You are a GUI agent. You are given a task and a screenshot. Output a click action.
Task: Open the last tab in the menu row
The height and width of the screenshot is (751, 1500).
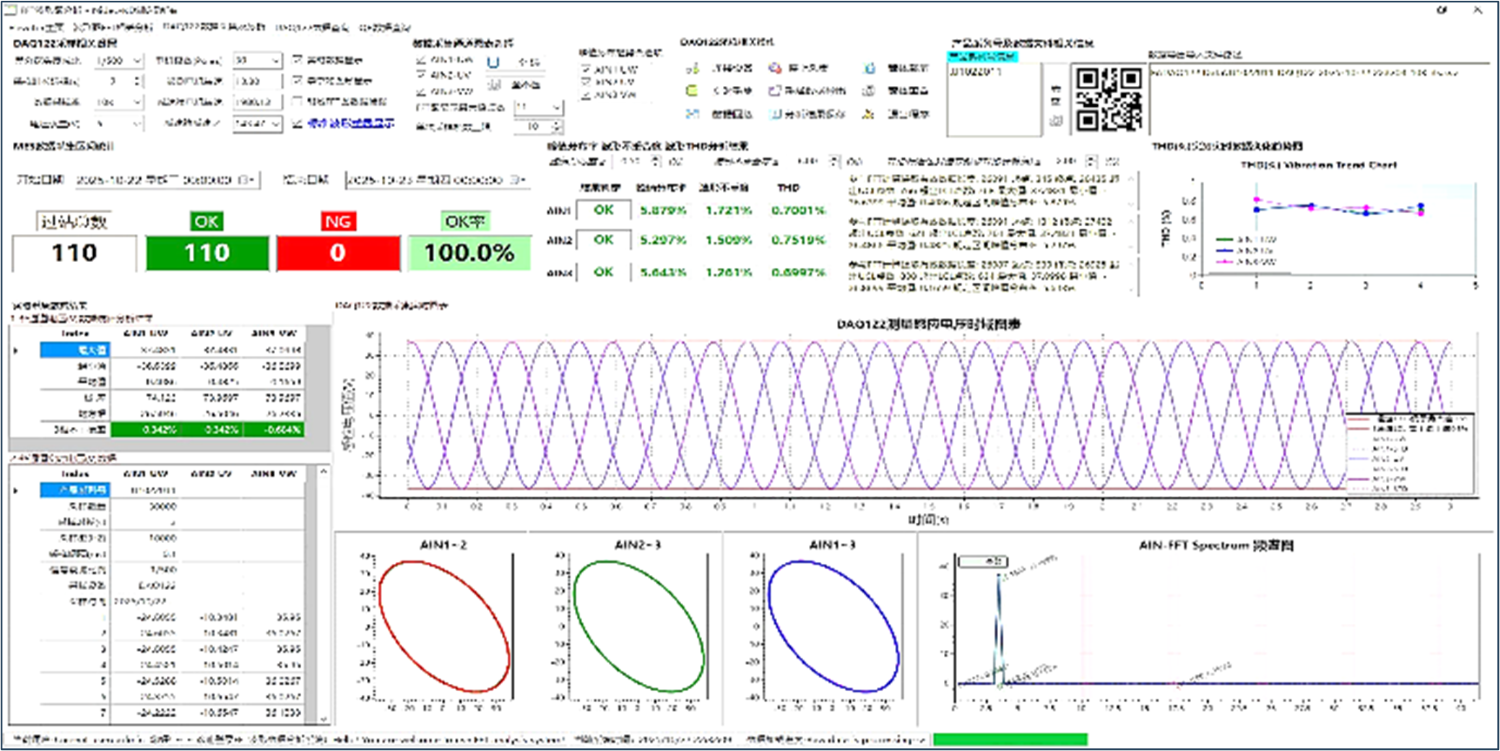coord(384,27)
